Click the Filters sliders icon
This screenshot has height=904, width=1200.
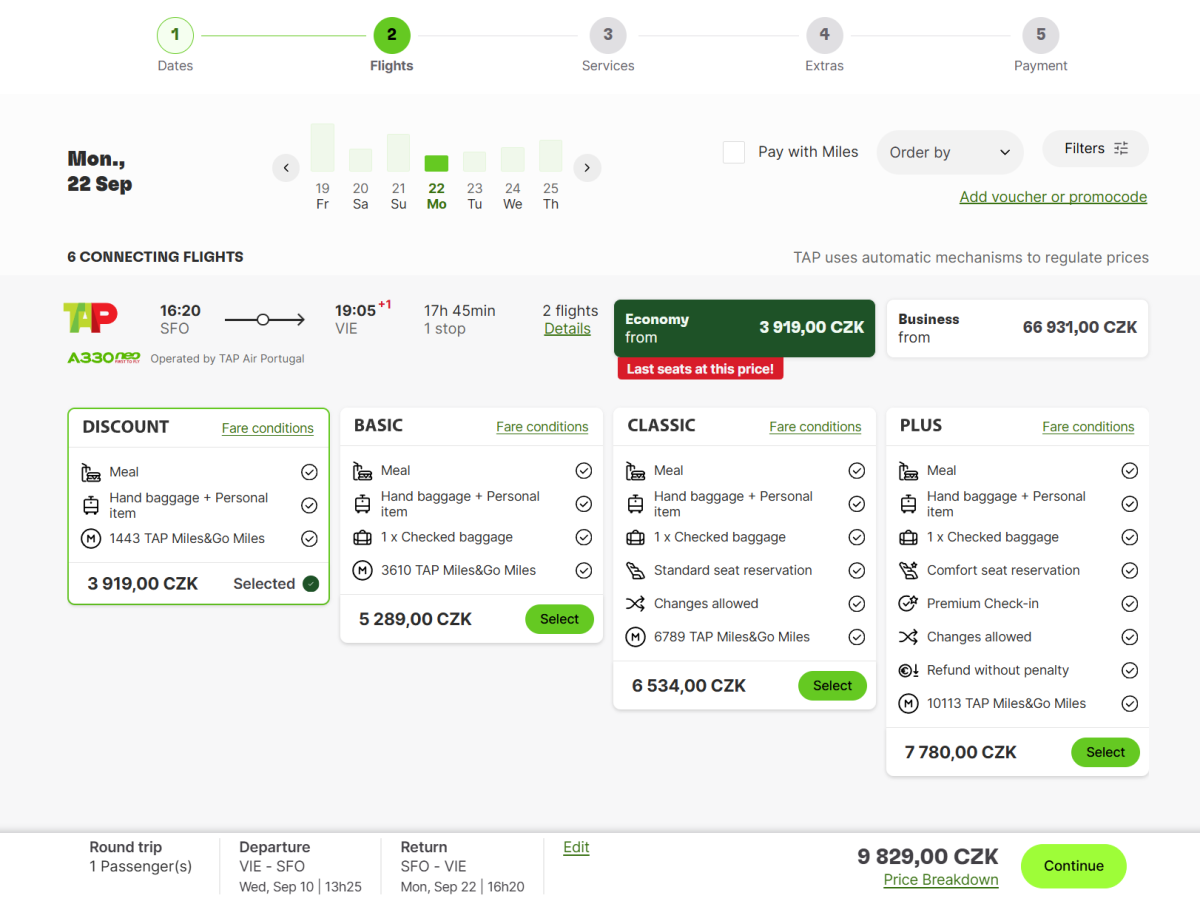[1121, 149]
